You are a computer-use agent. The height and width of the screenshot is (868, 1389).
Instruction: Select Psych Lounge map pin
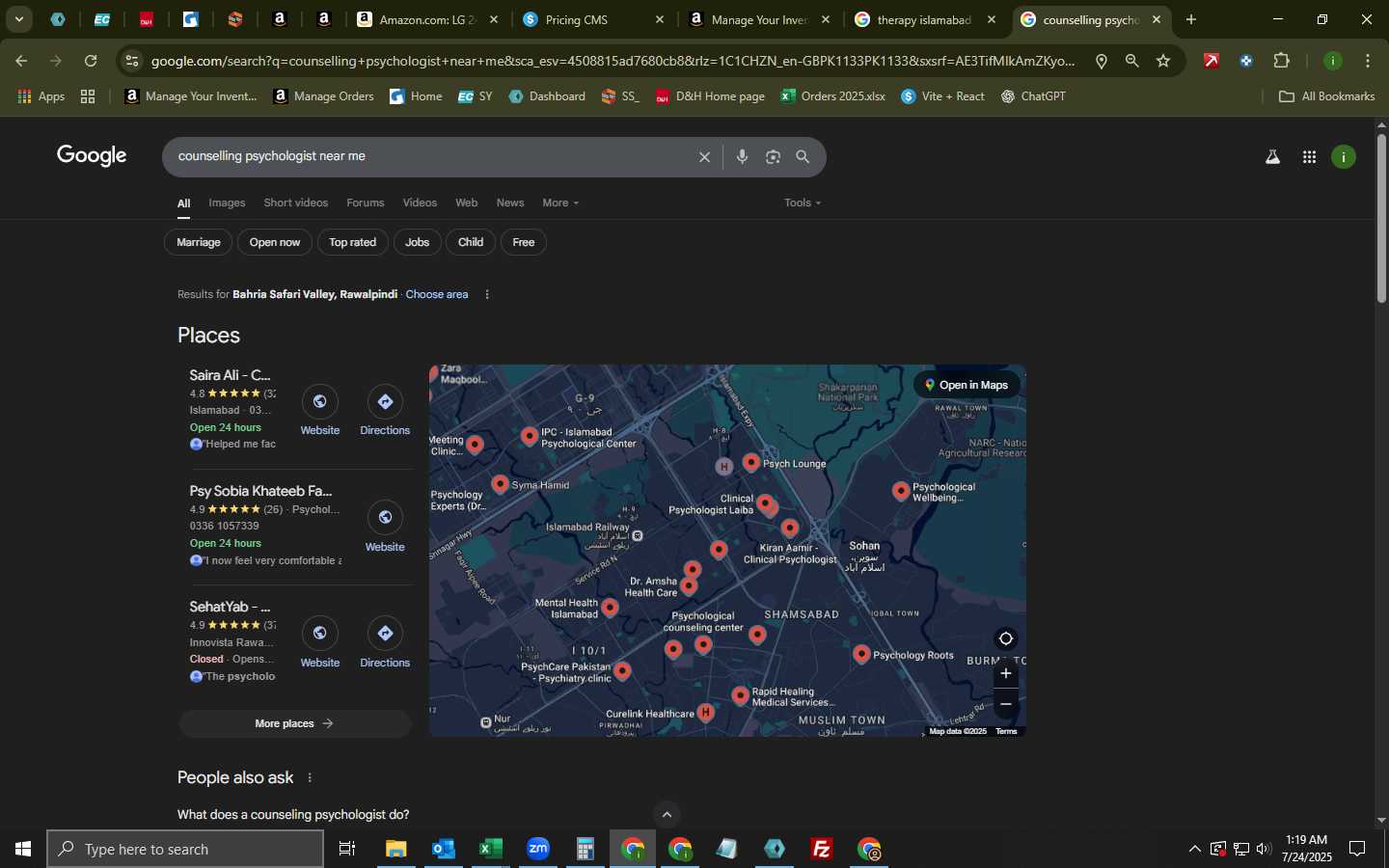751,463
